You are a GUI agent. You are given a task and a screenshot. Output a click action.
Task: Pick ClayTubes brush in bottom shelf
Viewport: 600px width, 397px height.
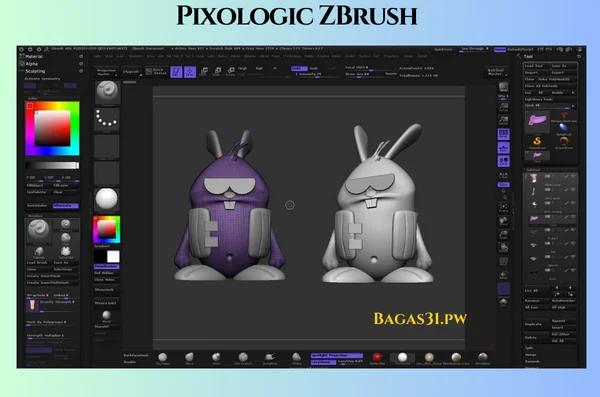point(163,359)
